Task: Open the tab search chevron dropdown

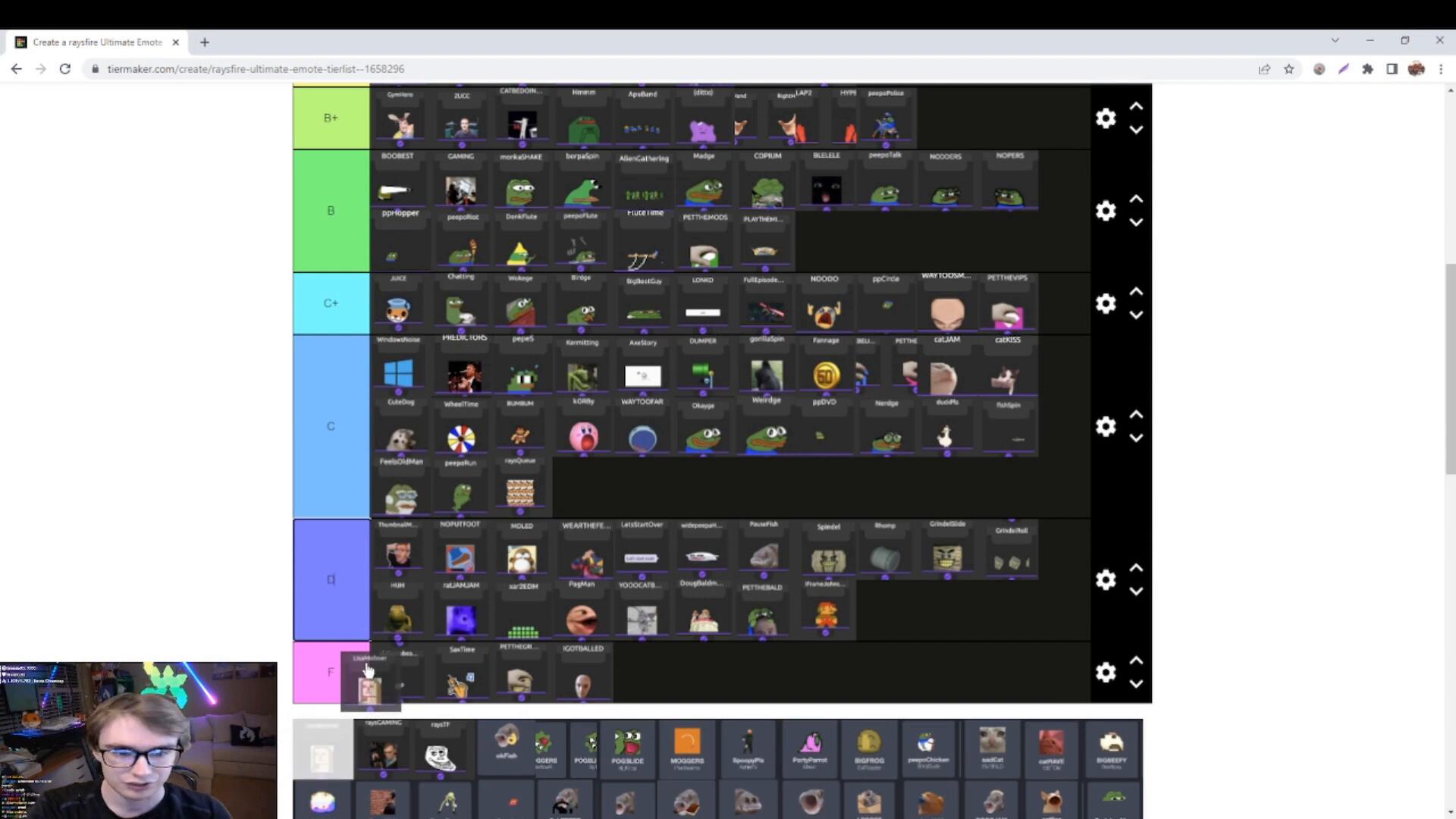Action: tap(1335, 40)
